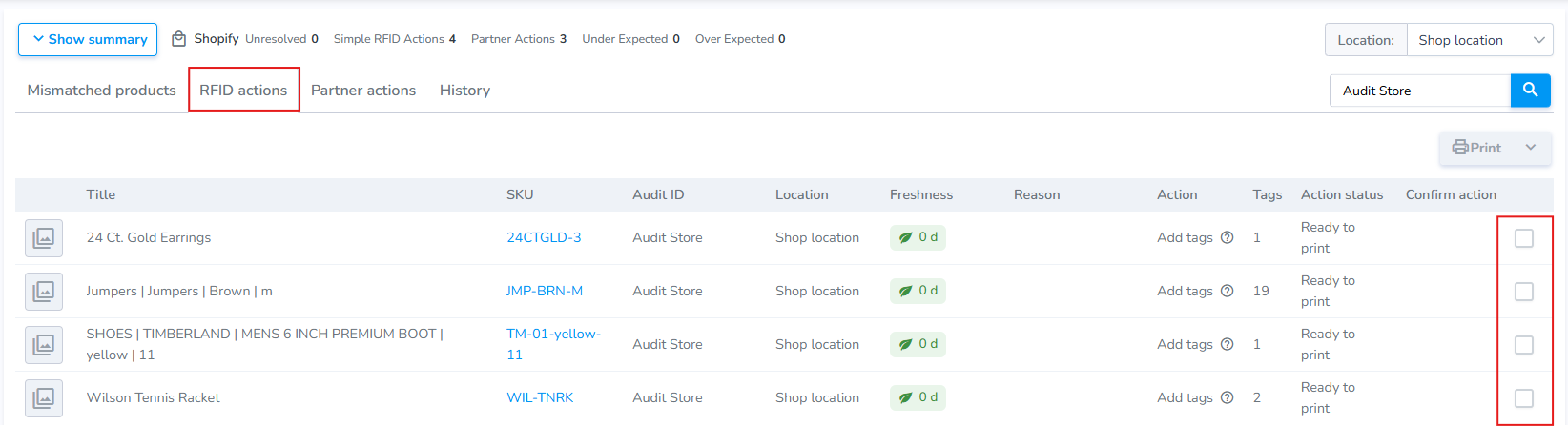Click tag count 19 in Jumpers row
The image size is (1568, 426).
click(x=1261, y=291)
